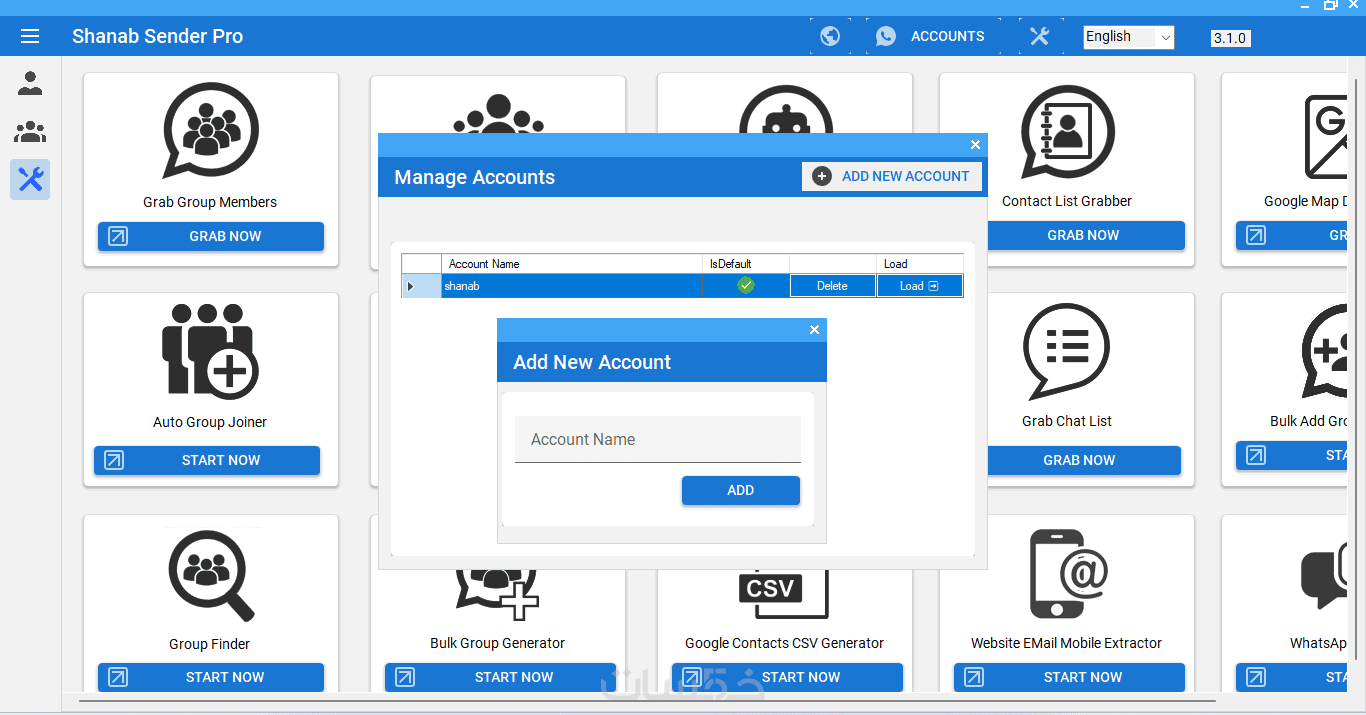The image size is (1366, 715).
Task: Click START NOW under Website EMail Mobile Extractor
Action: 1069,677
